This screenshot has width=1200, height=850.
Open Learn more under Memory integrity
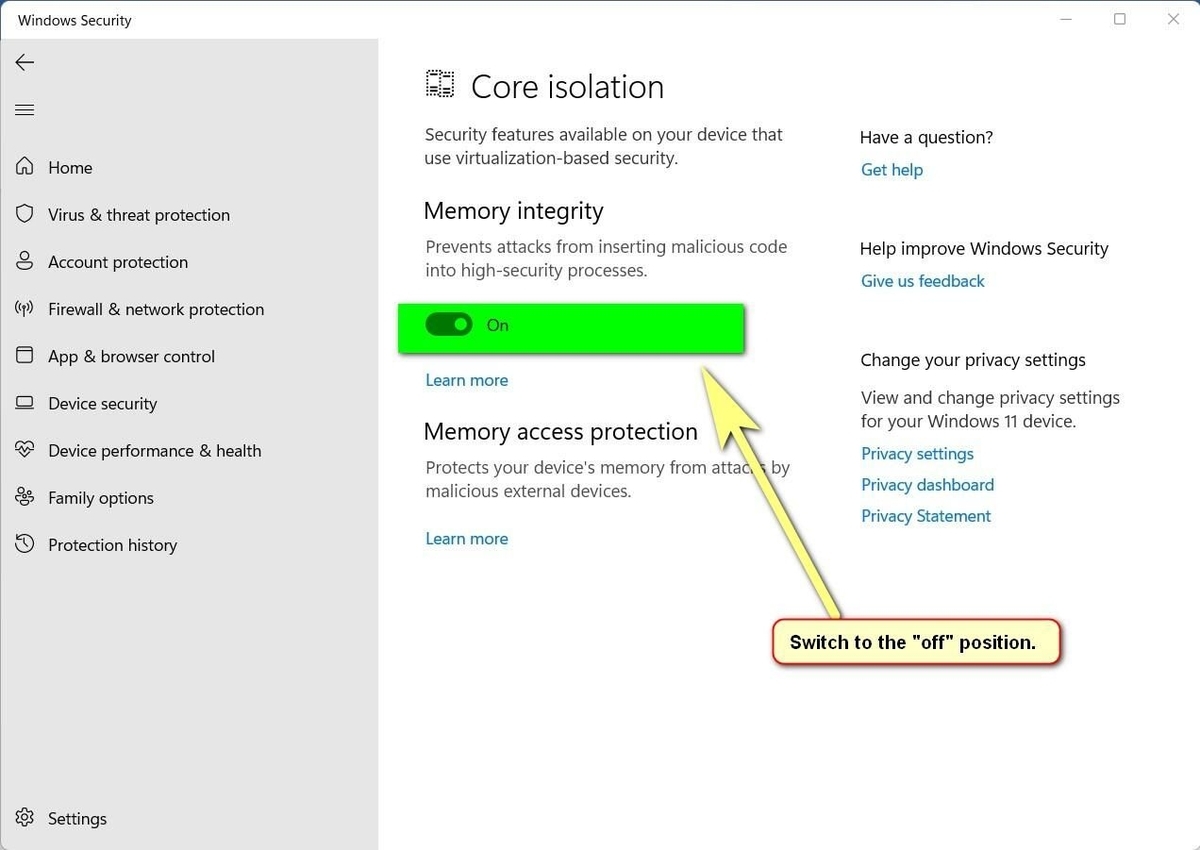tap(467, 380)
